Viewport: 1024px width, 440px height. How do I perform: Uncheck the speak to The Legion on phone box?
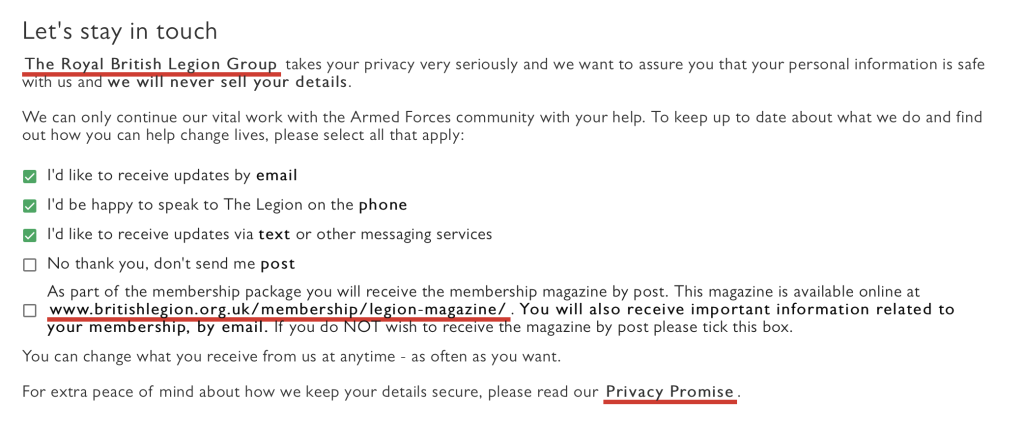(x=30, y=206)
